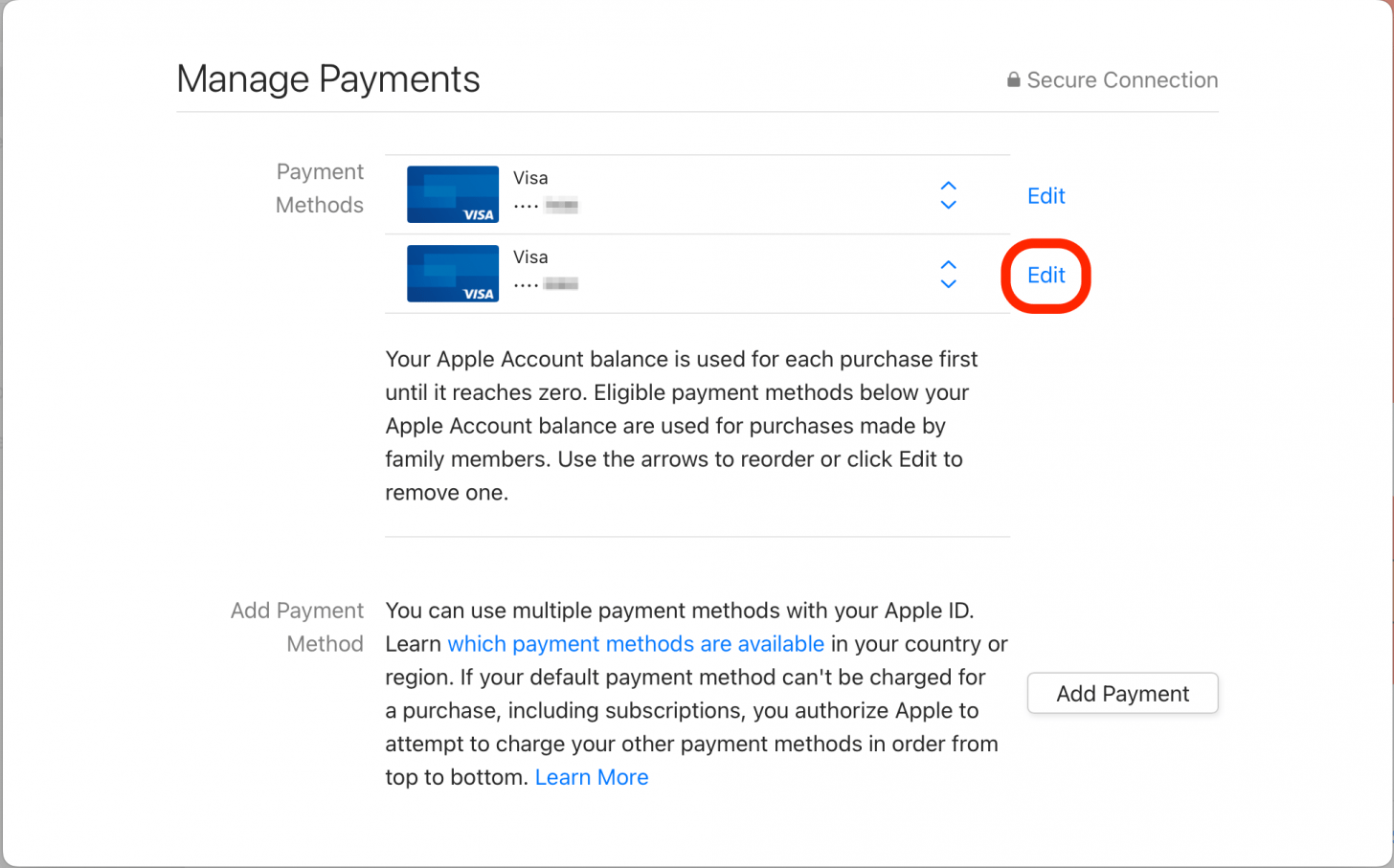Click the Add Payment button
The height and width of the screenshot is (868, 1394).
(x=1121, y=693)
